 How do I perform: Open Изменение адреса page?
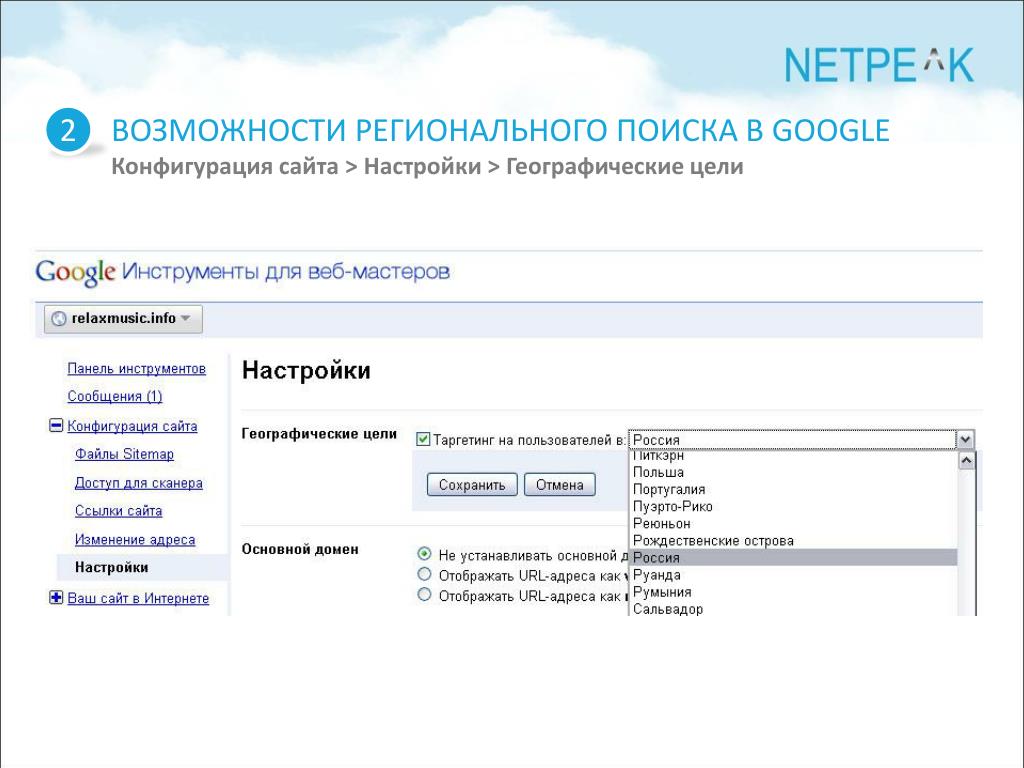(135, 539)
